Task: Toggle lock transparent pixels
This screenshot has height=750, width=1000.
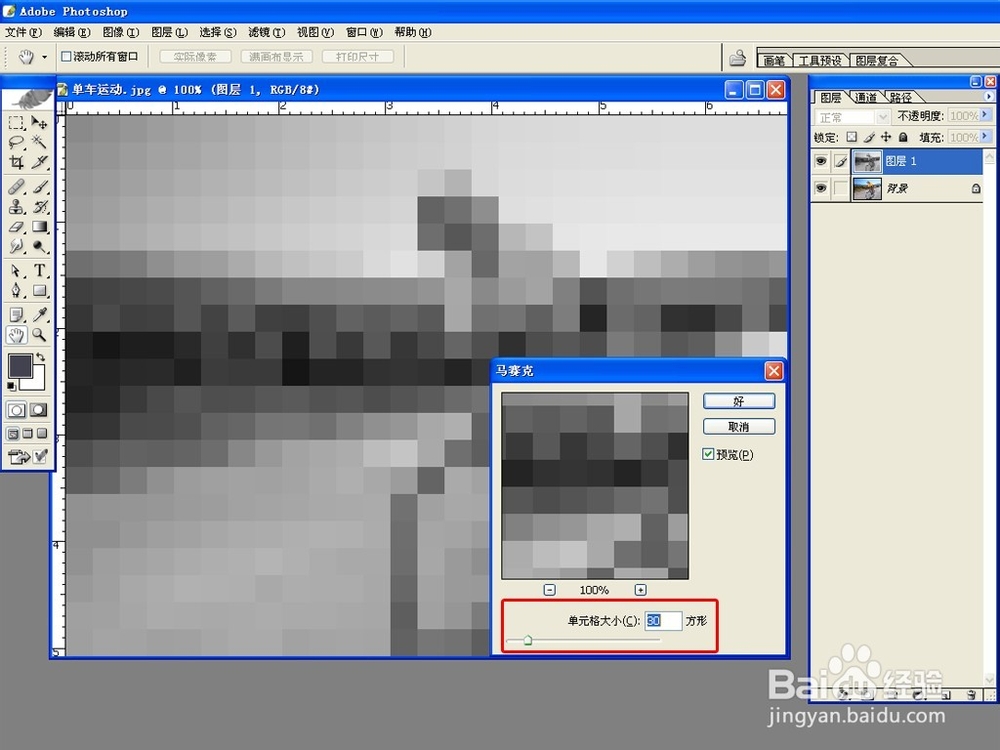Action: (851, 136)
